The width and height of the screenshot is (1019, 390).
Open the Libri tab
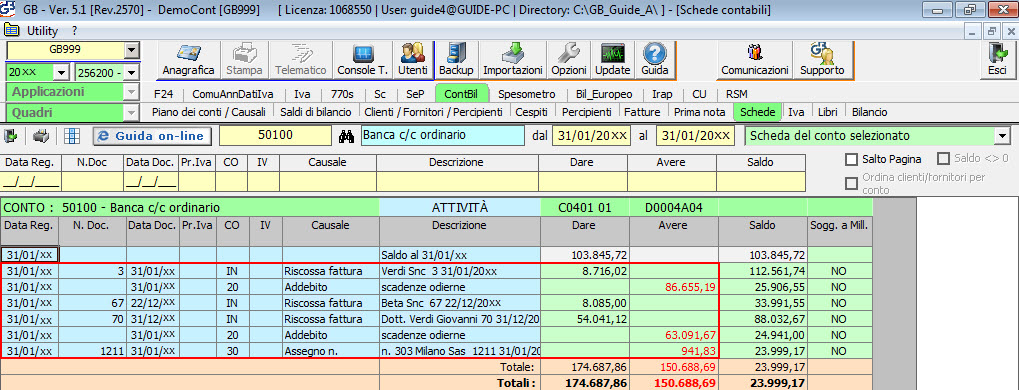[827, 112]
